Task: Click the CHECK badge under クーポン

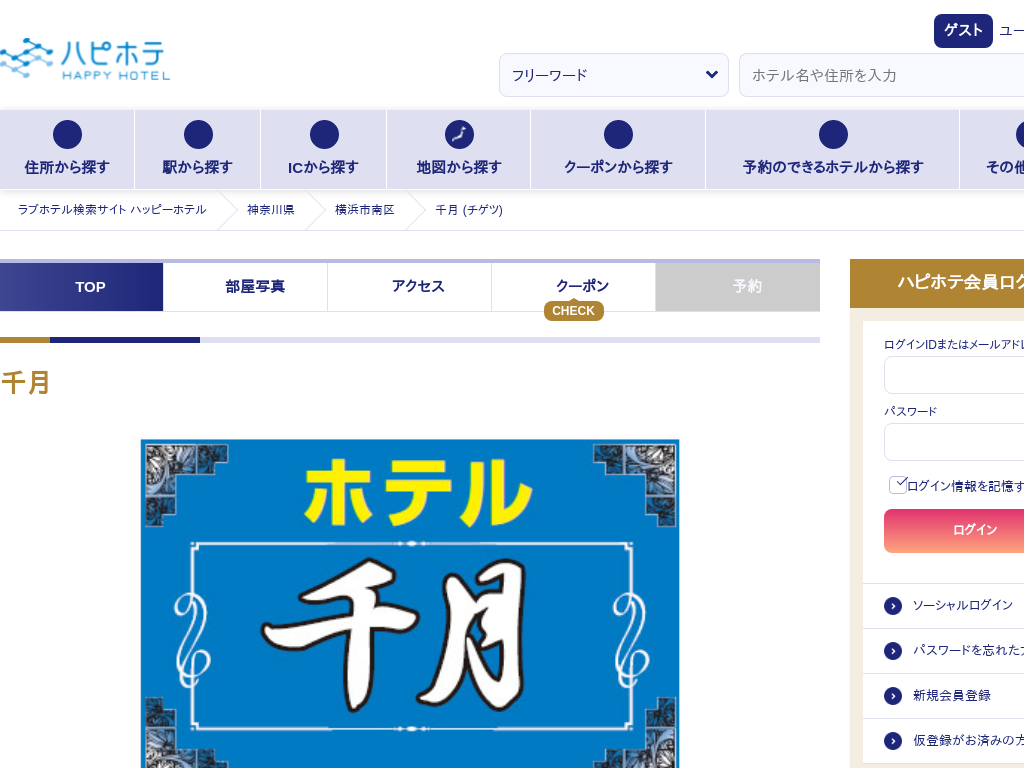Action: [573, 311]
